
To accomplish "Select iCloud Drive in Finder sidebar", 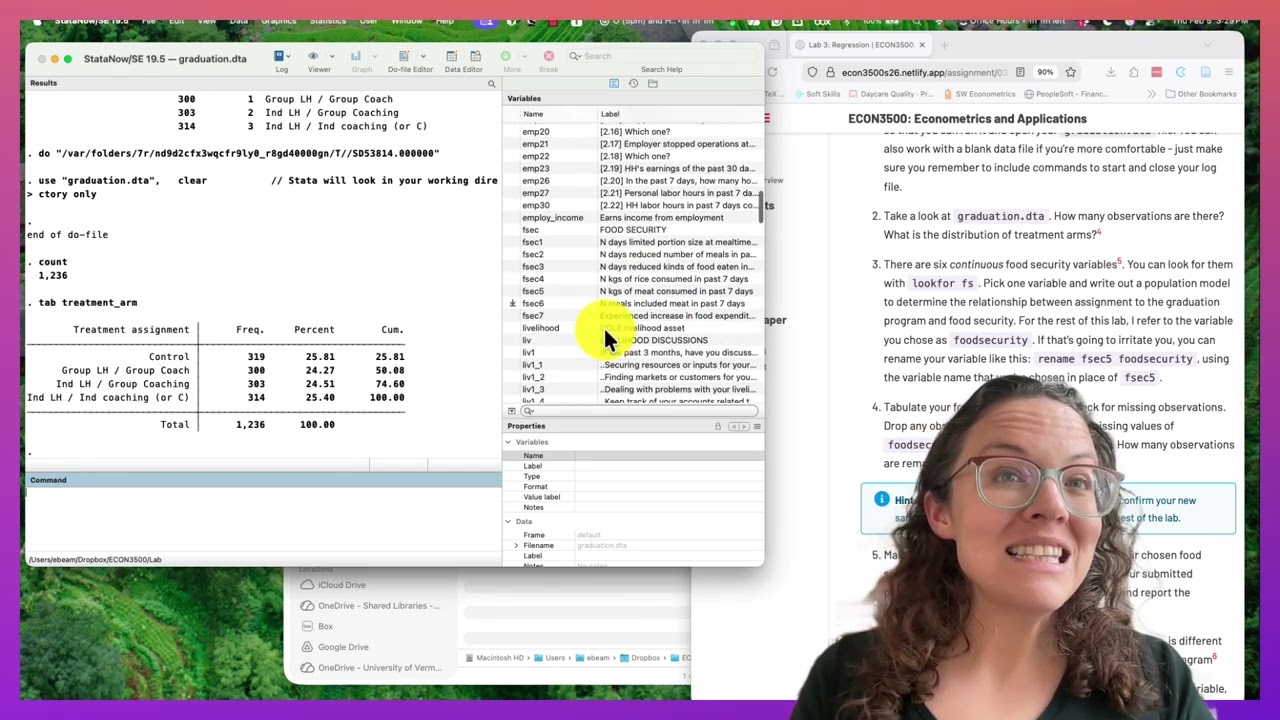I will pyautogui.click(x=332, y=585).
